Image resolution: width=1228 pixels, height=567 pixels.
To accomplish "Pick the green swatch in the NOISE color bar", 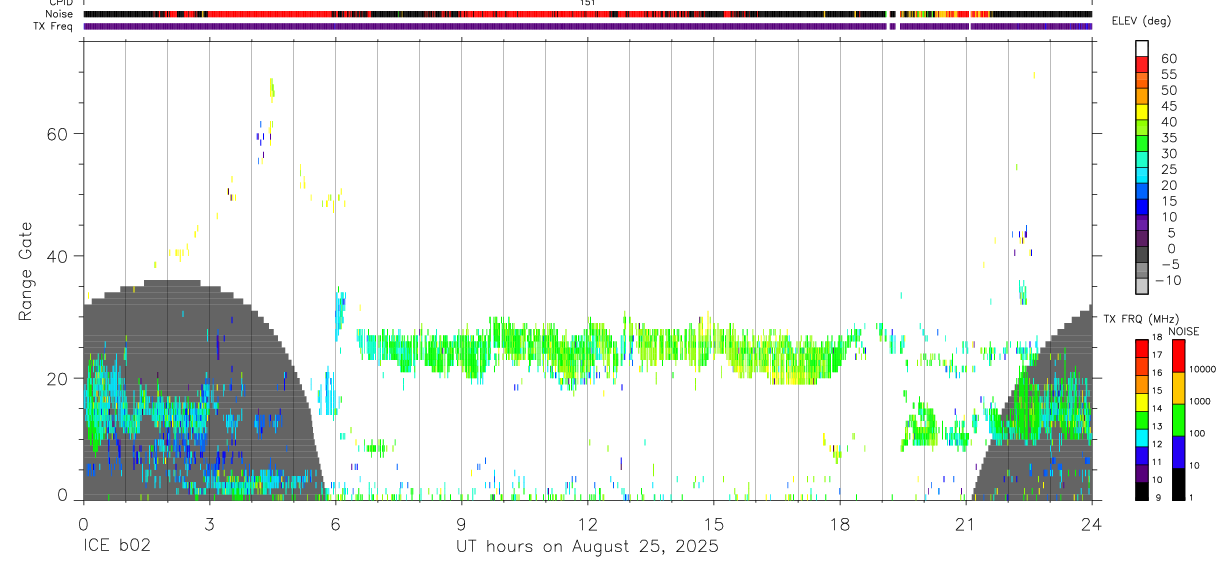I will 1178,420.
